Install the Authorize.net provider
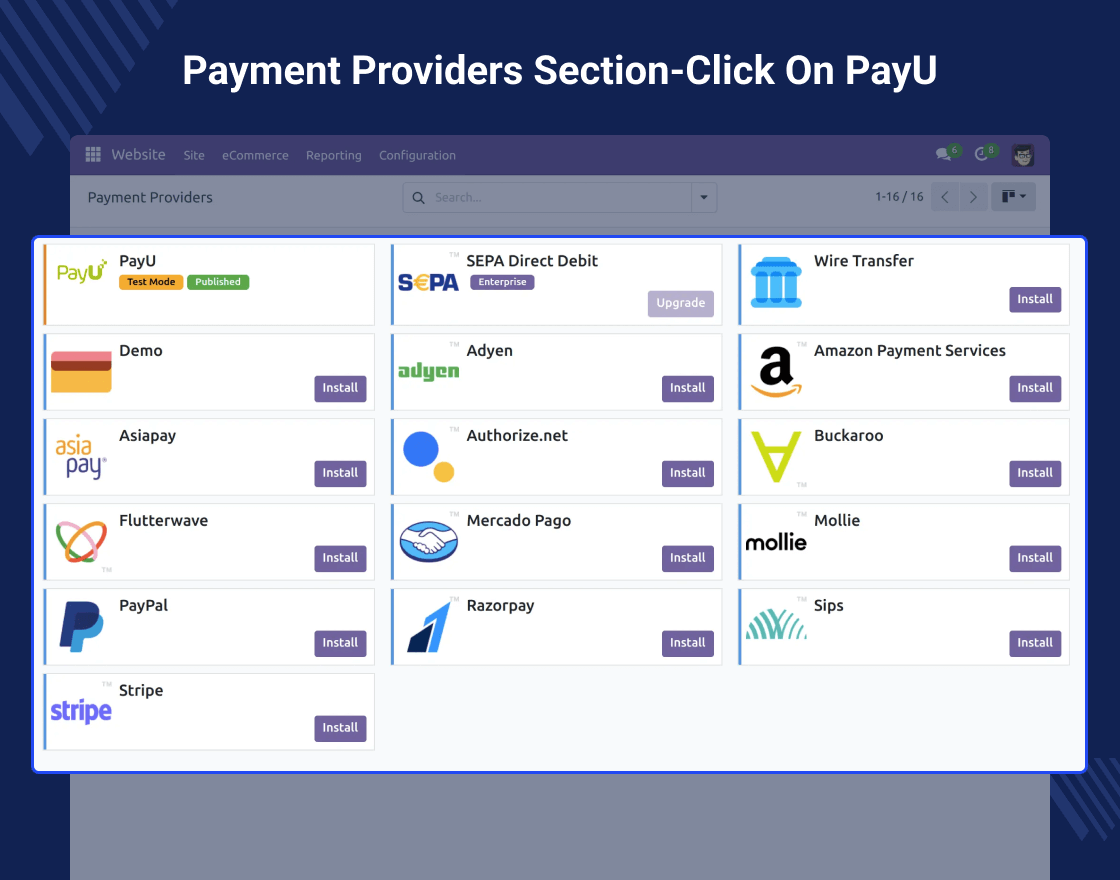This screenshot has width=1120, height=880. click(688, 473)
